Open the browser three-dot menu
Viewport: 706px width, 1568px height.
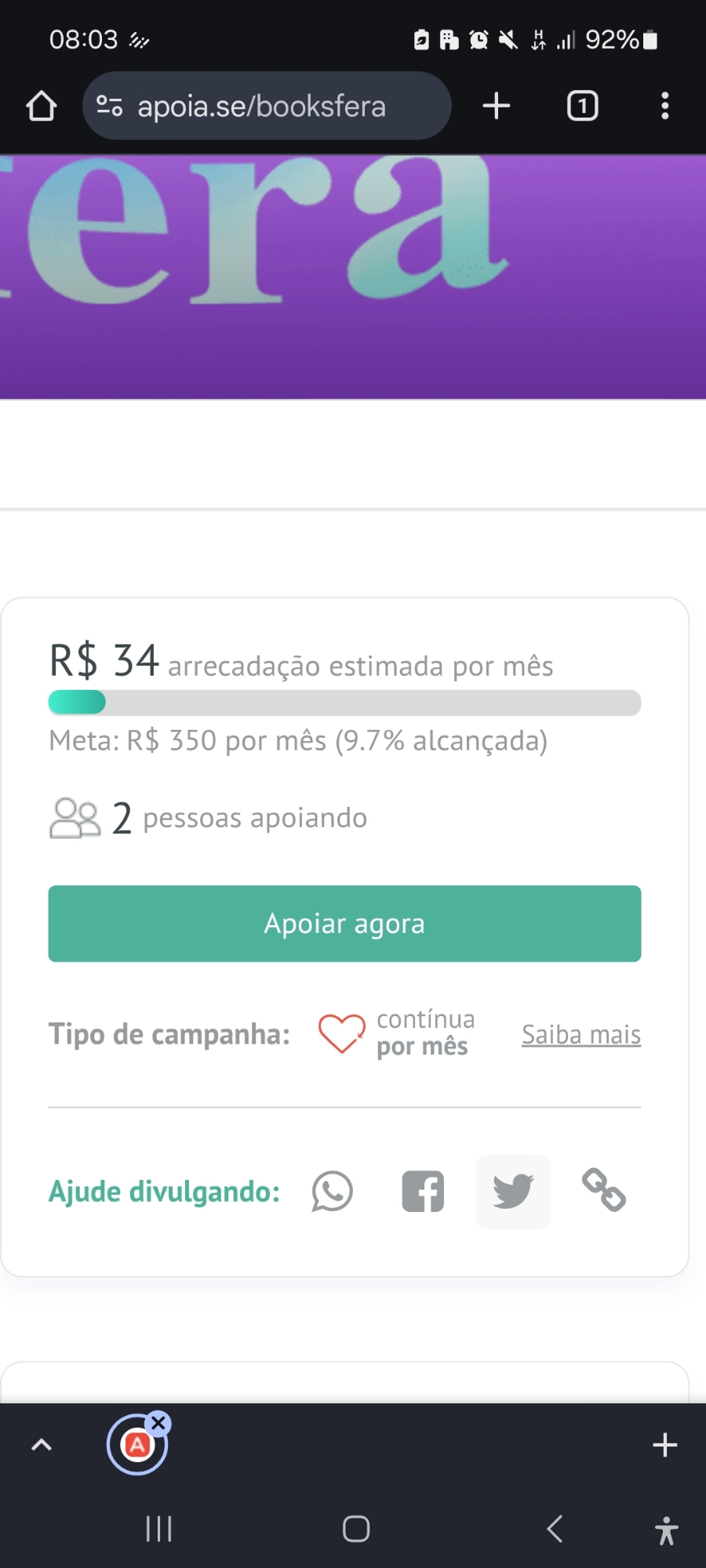664,106
